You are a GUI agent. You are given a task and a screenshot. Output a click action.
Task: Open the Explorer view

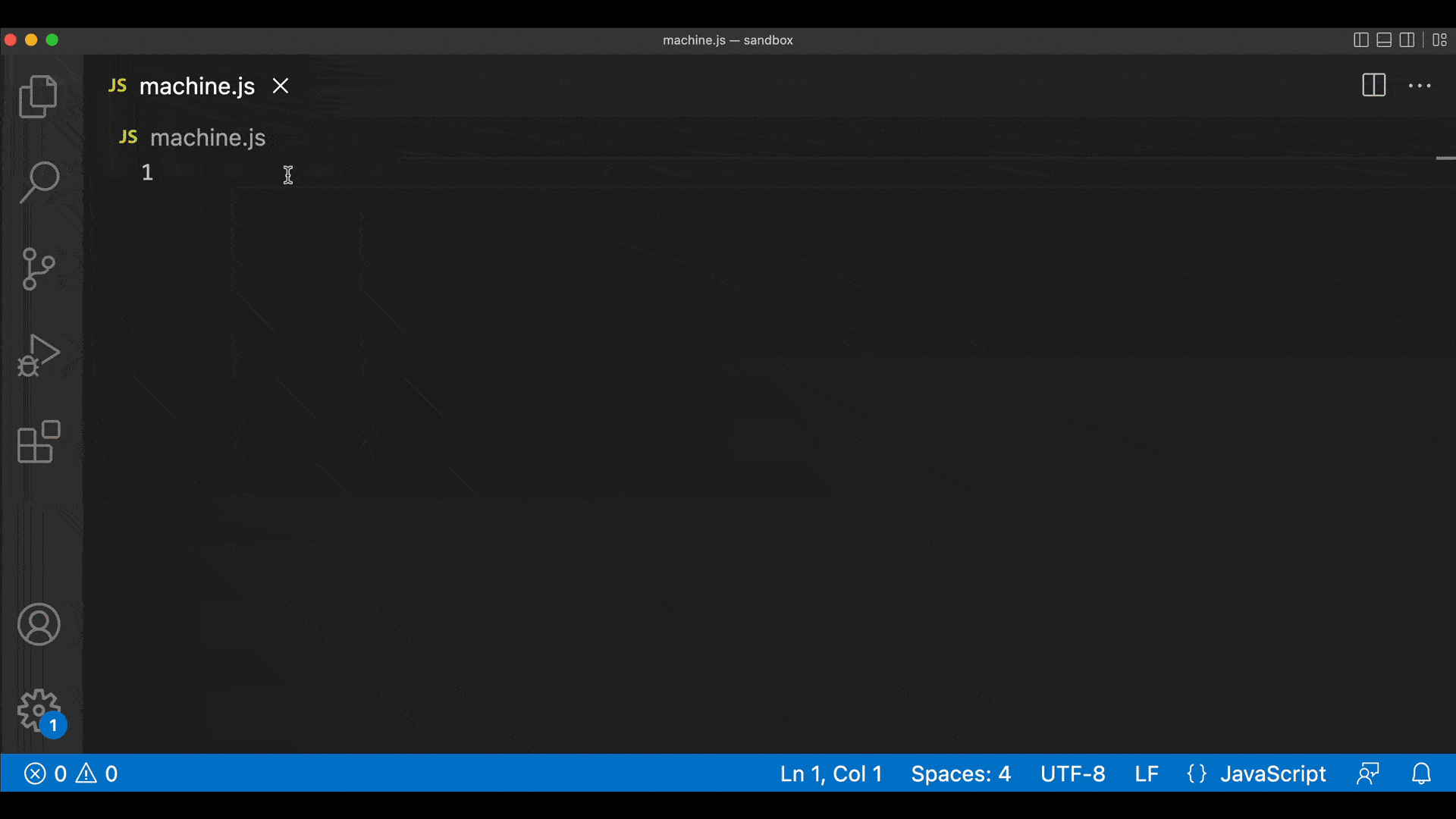(38, 96)
